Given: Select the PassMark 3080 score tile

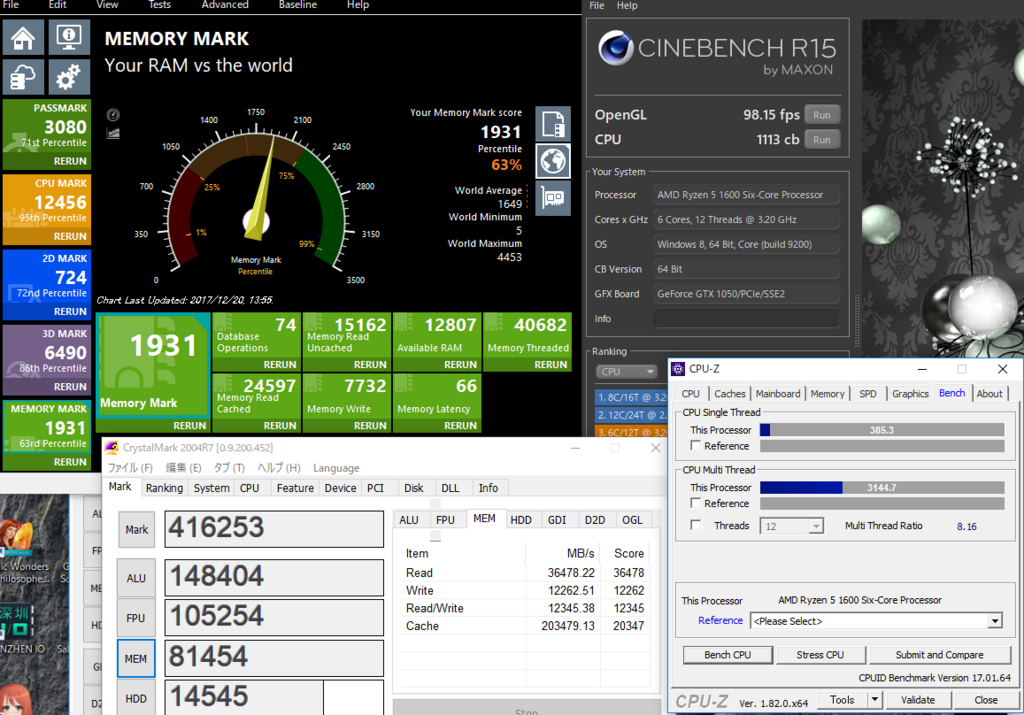Looking at the screenshot, I should click(47, 134).
